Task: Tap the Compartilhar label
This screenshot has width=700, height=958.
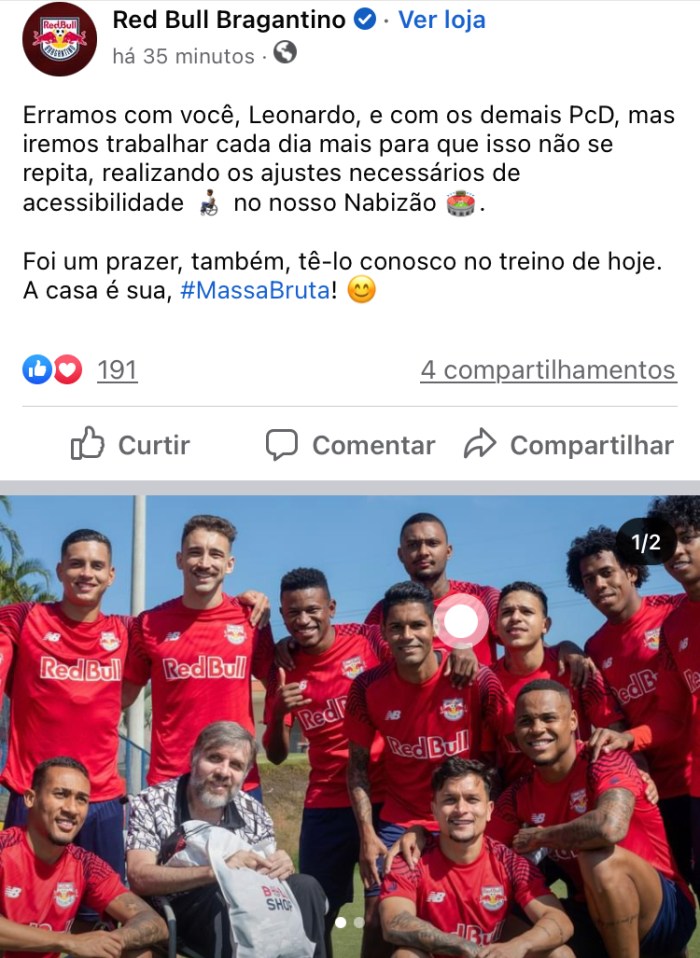Action: 592,445
